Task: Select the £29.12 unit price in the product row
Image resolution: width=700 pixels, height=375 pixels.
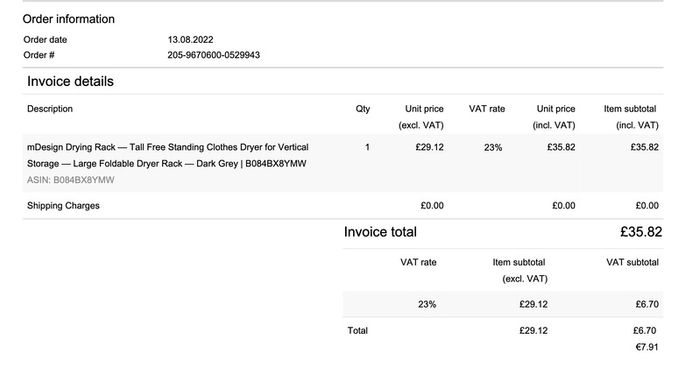Action: pos(429,147)
